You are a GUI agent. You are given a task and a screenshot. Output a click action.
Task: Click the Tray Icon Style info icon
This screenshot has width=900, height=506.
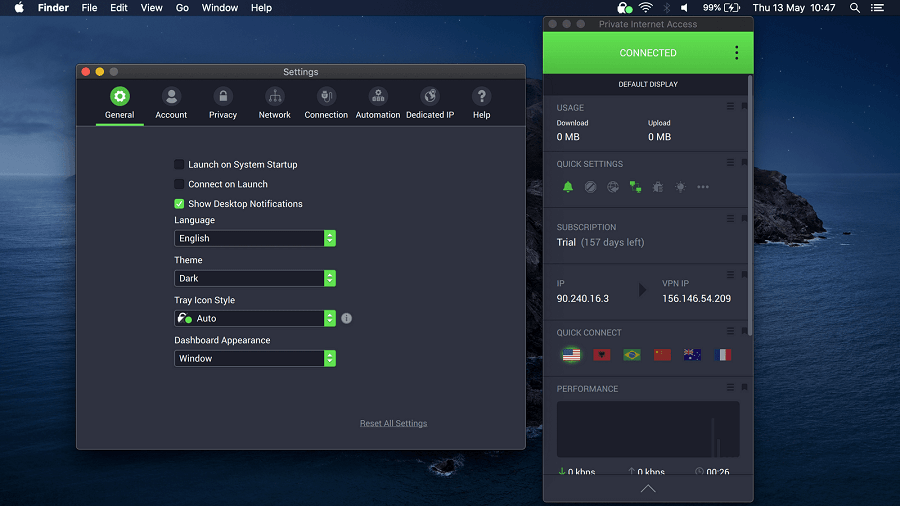347,318
